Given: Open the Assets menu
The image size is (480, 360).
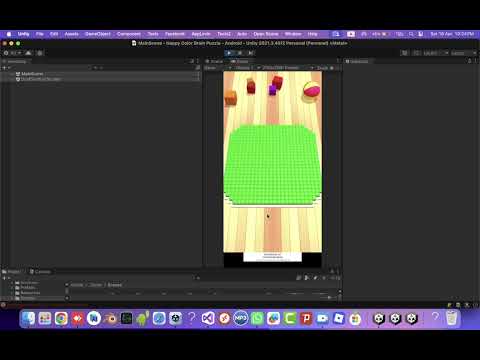Looking at the screenshot, I should (x=71, y=34).
